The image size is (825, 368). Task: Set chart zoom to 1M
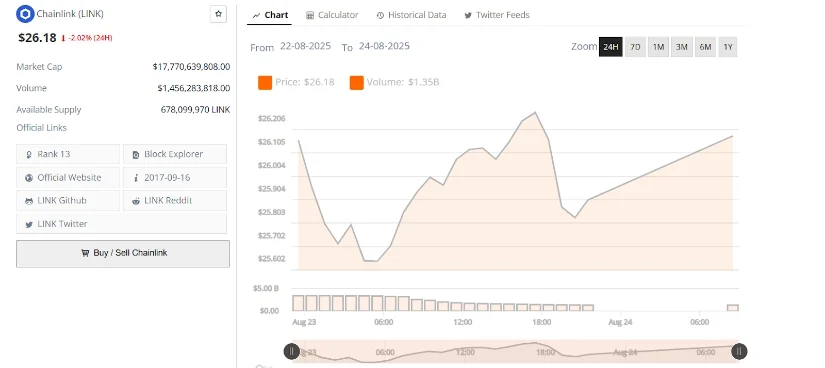coord(658,47)
